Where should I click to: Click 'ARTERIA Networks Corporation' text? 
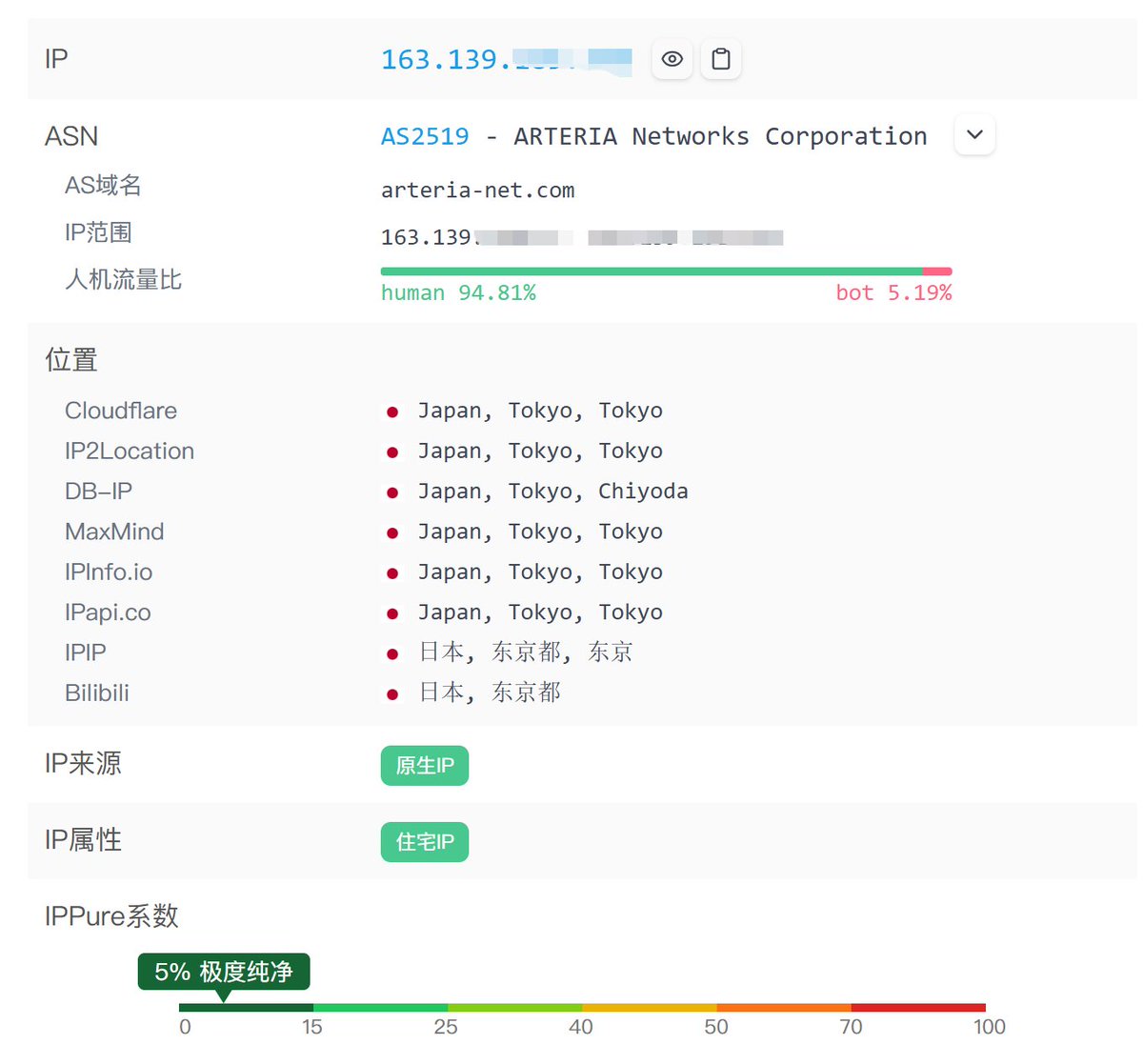[x=720, y=136]
